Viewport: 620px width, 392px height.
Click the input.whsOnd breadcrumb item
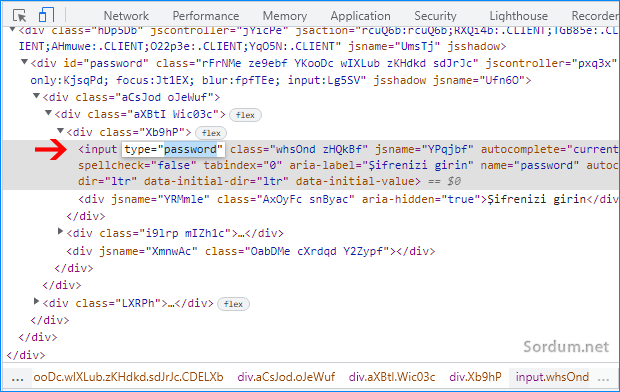tap(552, 377)
